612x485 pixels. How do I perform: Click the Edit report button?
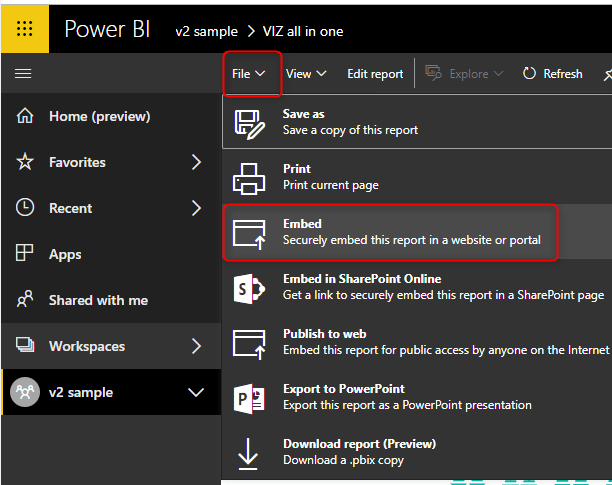click(375, 74)
